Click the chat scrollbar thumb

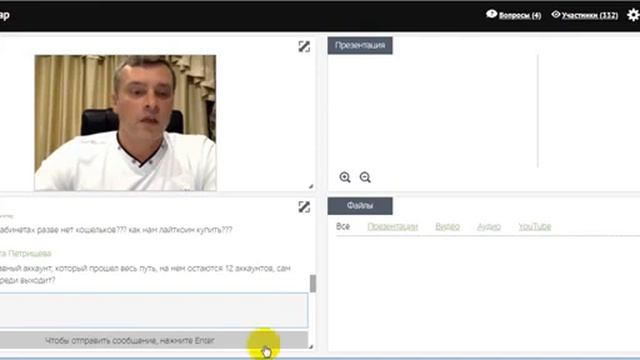coord(313,284)
